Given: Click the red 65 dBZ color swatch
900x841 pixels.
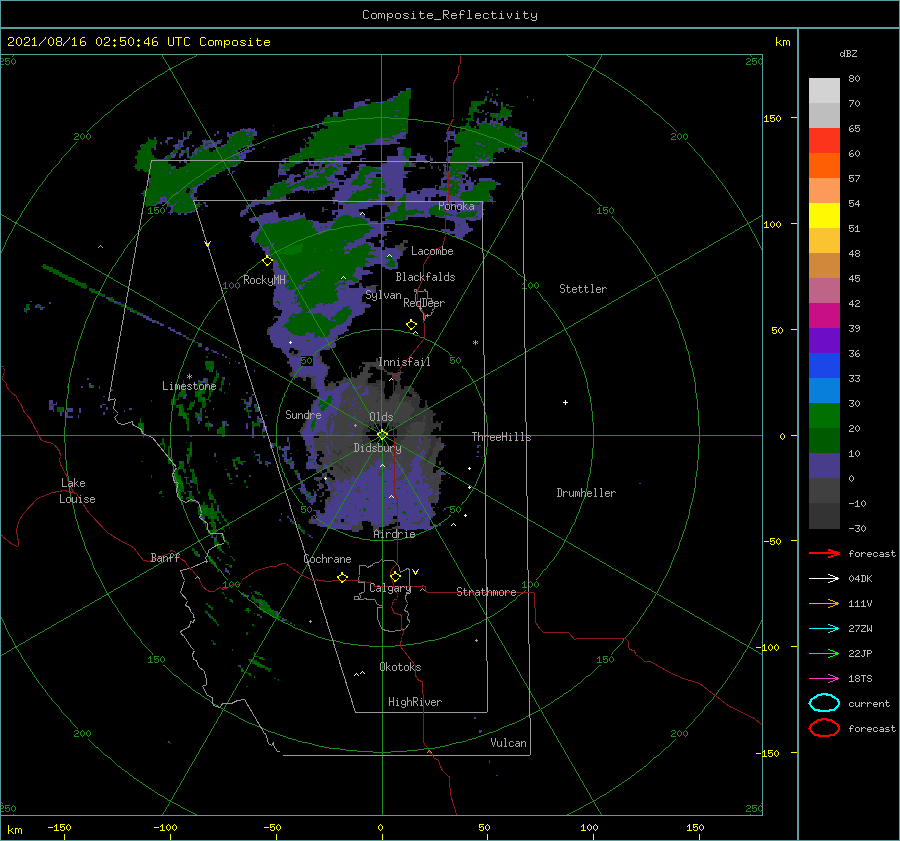Looking at the screenshot, I should tap(824, 140).
